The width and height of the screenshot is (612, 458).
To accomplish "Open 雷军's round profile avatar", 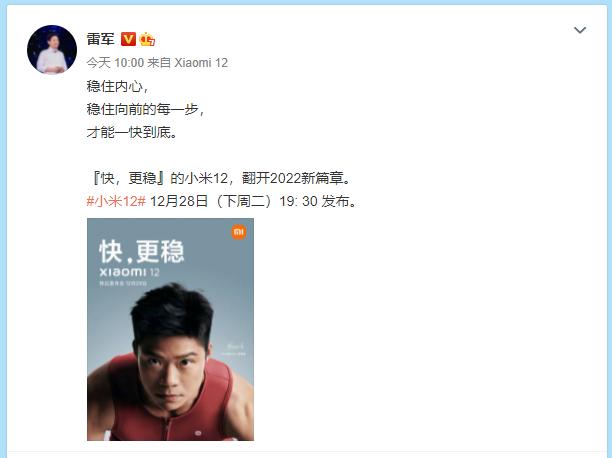I will 52,50.
